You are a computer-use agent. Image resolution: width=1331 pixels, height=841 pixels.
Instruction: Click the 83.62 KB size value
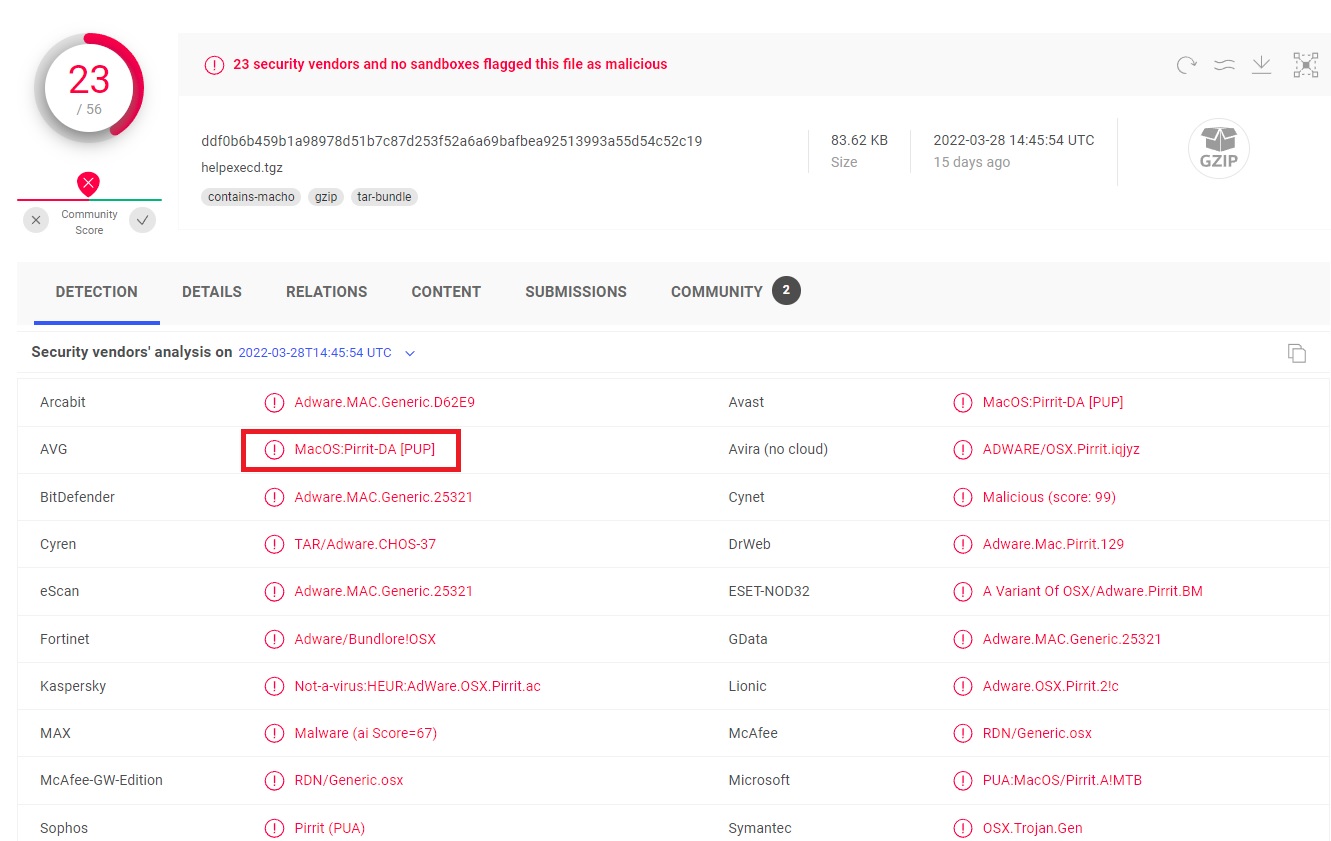(859, 140)
